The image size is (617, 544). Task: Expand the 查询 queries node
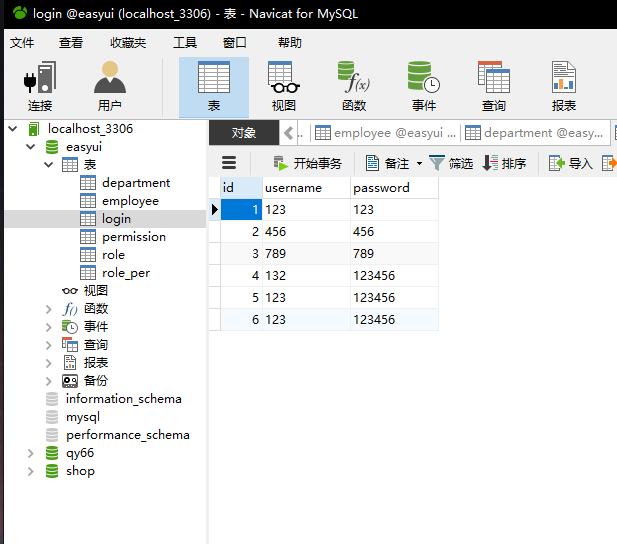coord(48,345)
